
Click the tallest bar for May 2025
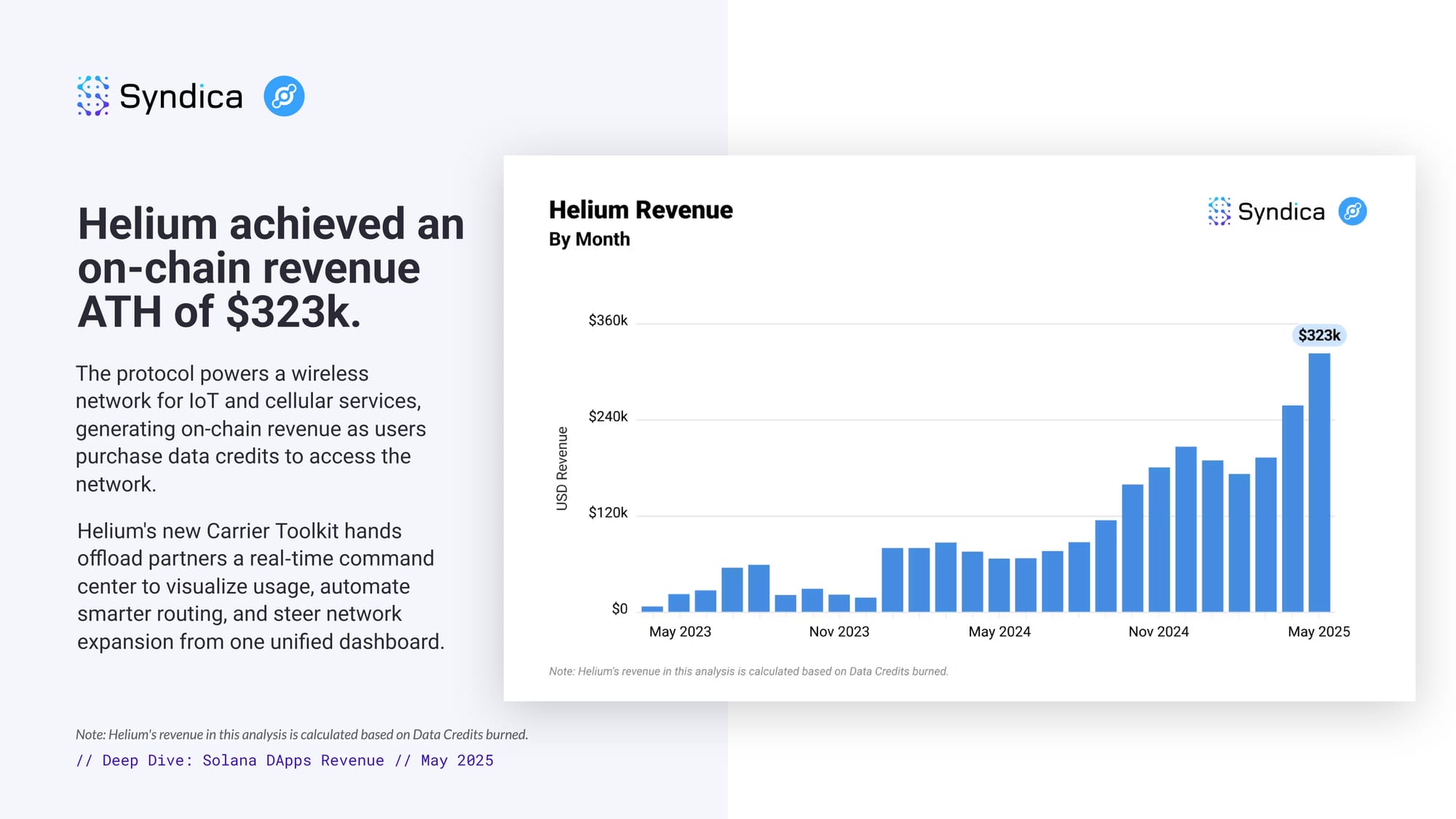click(x=1319, y=483)
